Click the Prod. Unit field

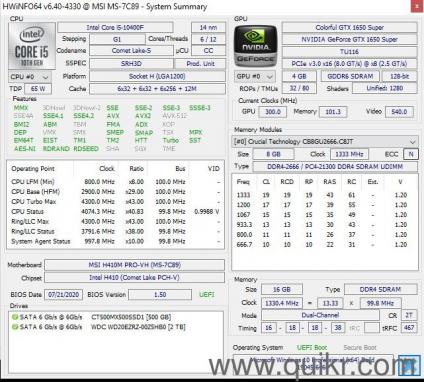point(200,64)
